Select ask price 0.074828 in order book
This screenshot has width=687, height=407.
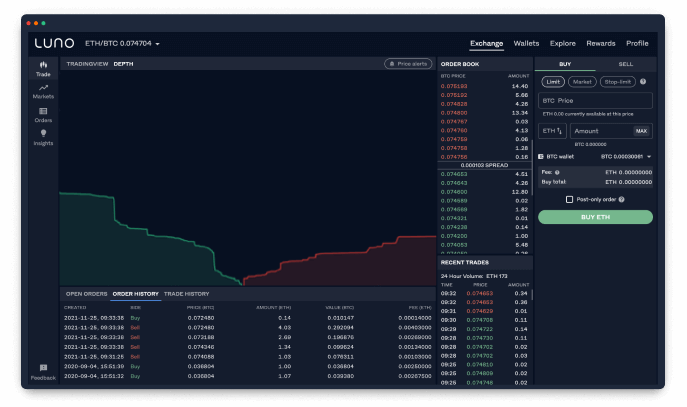[x=454, y=104]
